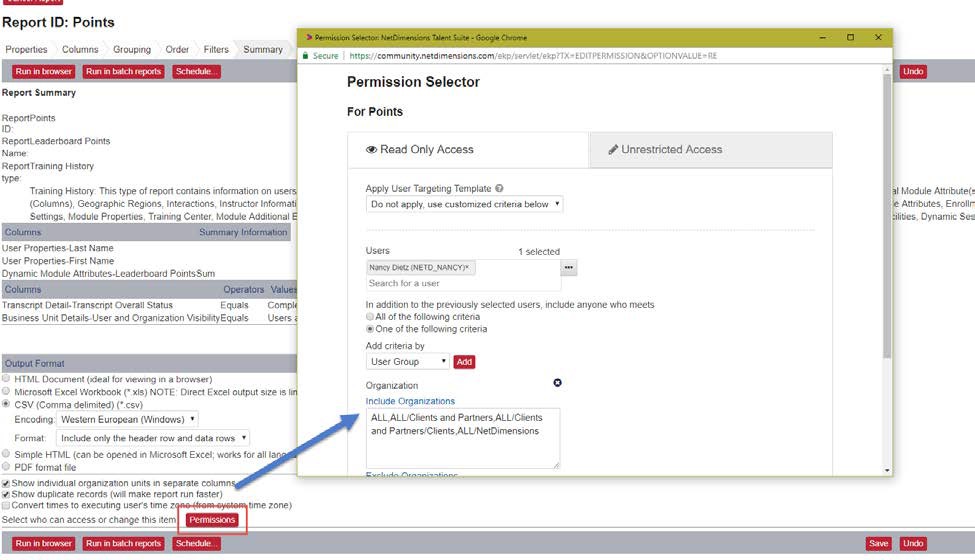Click the Permission Selector popup vertical scrollbar
The height and width of the screenshot is (560, 975).
click(887, 214)
